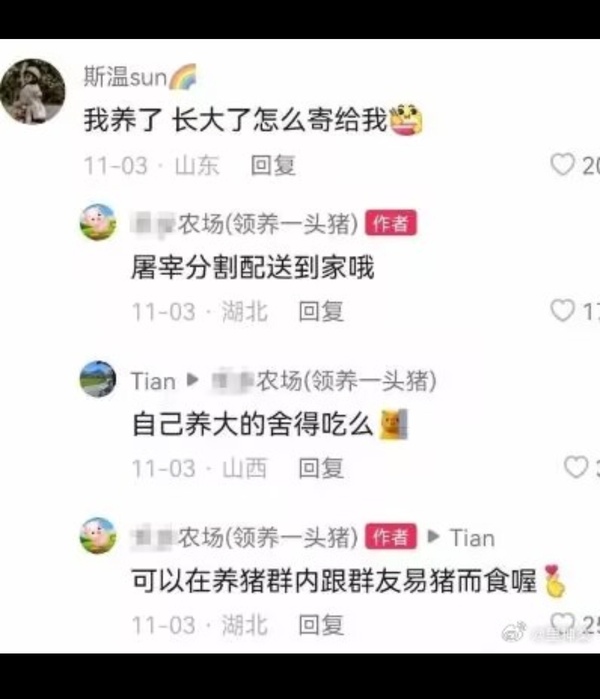
Task: Tap 回复 under Tian's Shanxi comment
Action: [x=321, y=468]
